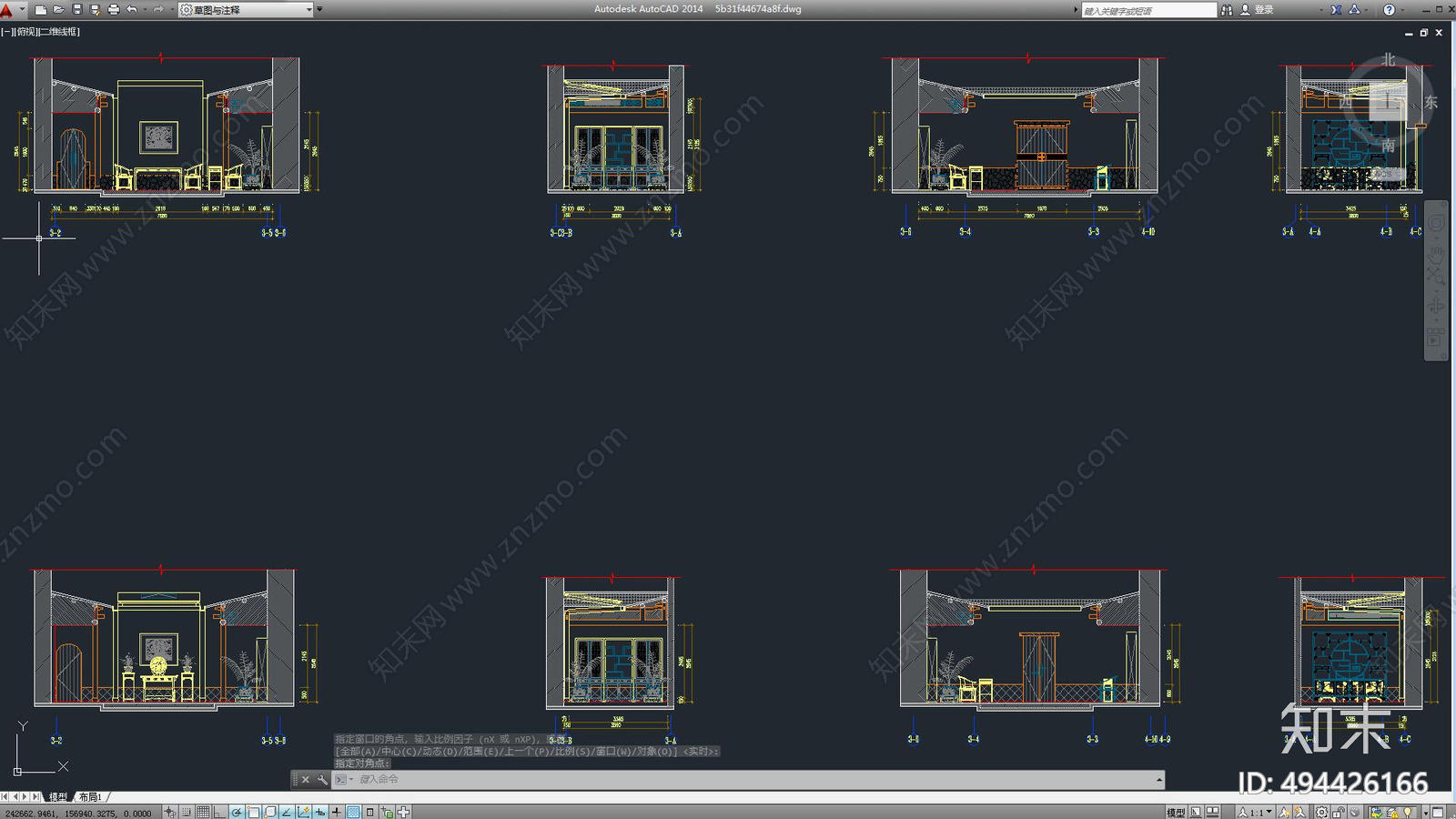The image size is (1456, 819).
Task: Open the 二维线框 visual style menu
Action: click(x=59, y=32)
